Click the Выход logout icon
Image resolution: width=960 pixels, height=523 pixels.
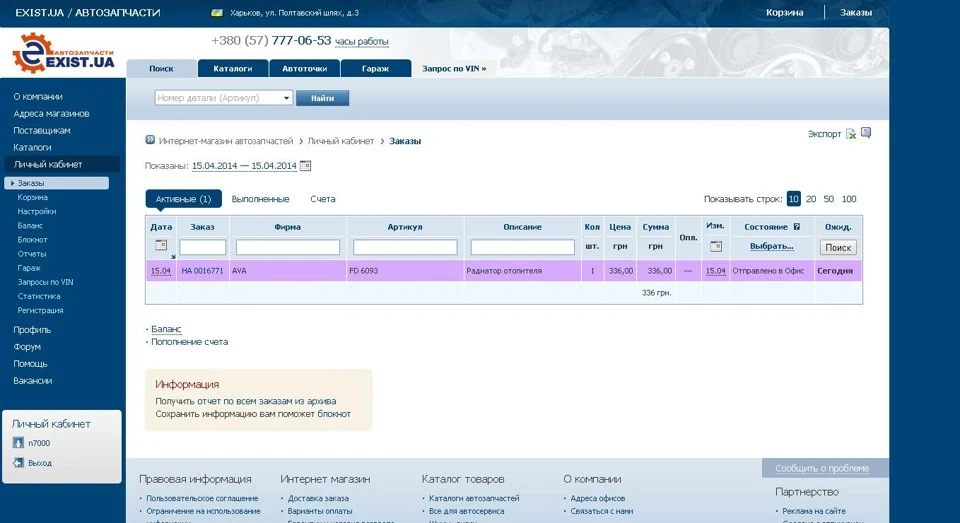[18, 462]
